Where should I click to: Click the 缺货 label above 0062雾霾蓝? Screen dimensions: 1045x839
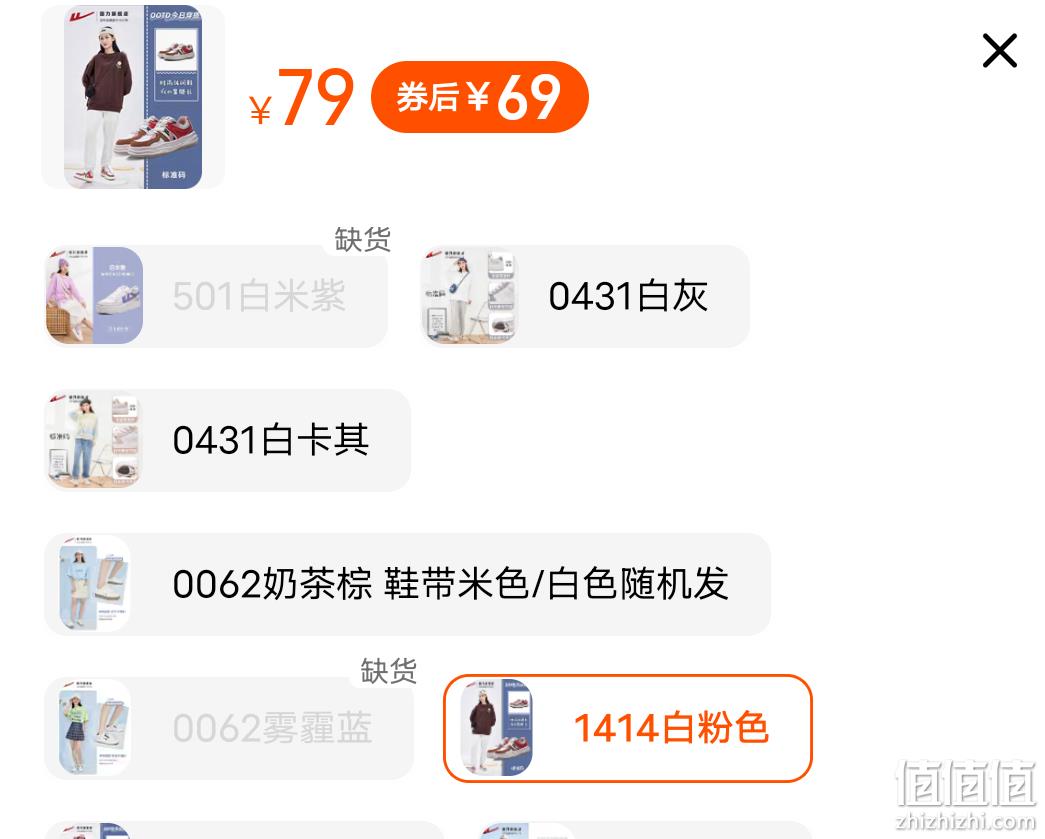[x=389, y=671]
